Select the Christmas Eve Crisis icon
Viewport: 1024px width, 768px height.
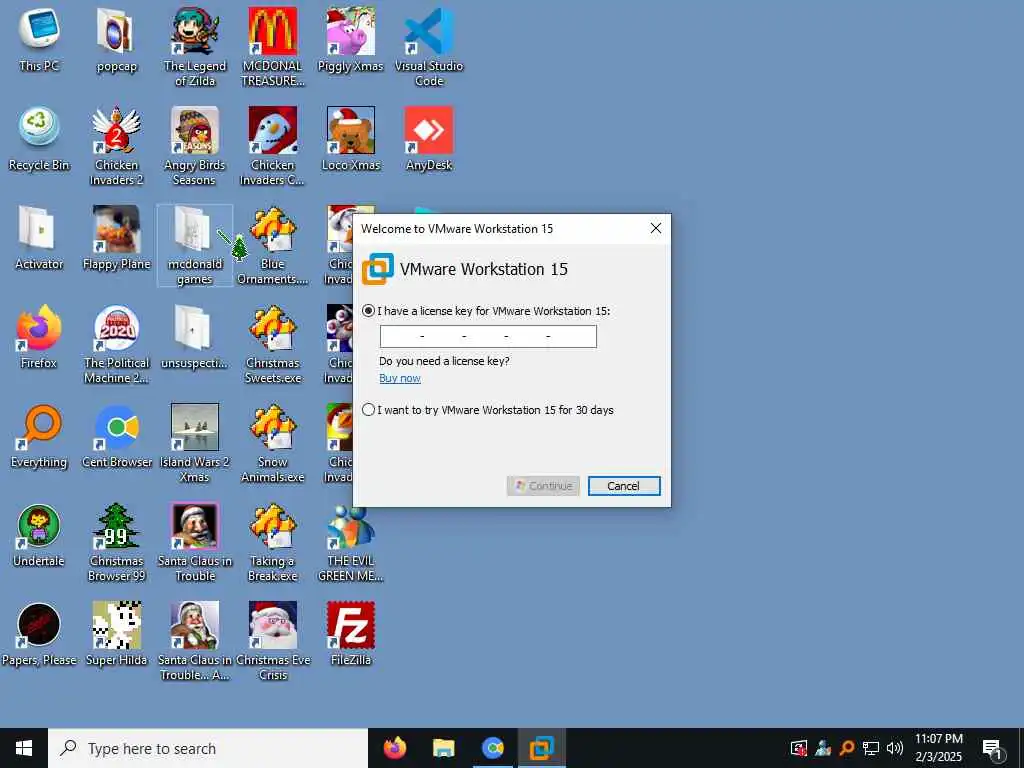click(273, 641)
